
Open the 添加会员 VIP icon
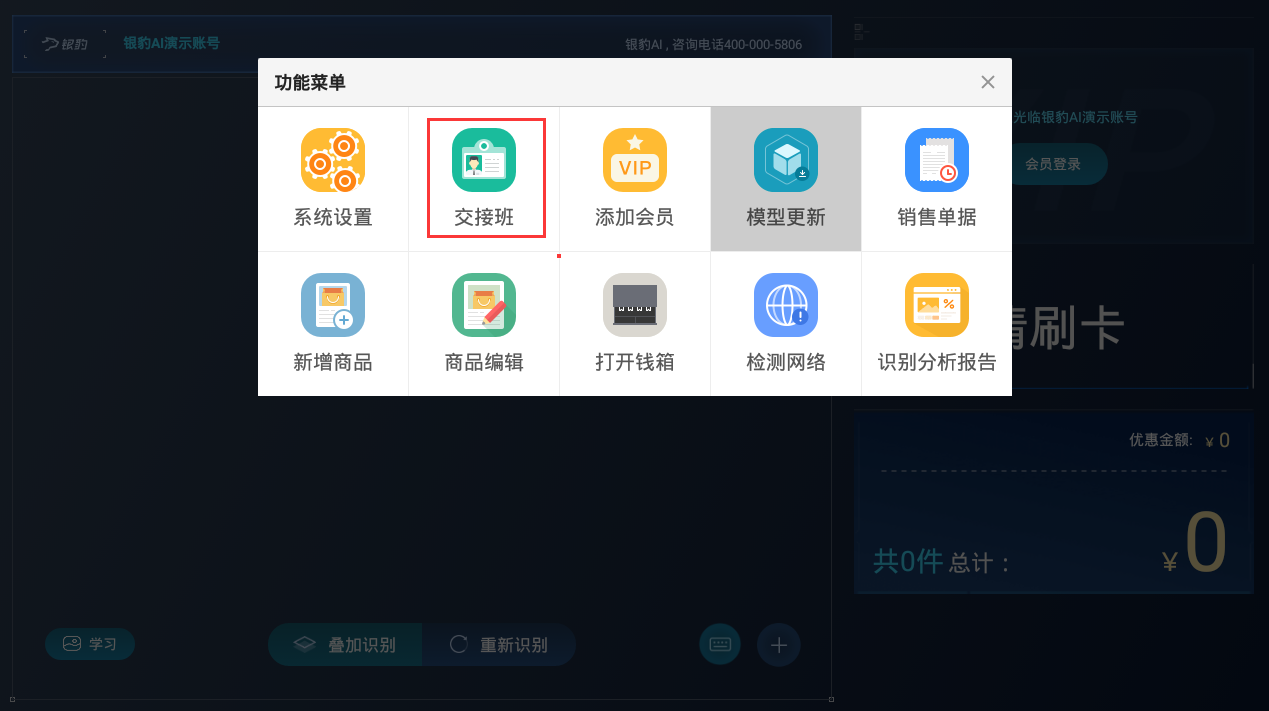635,160
